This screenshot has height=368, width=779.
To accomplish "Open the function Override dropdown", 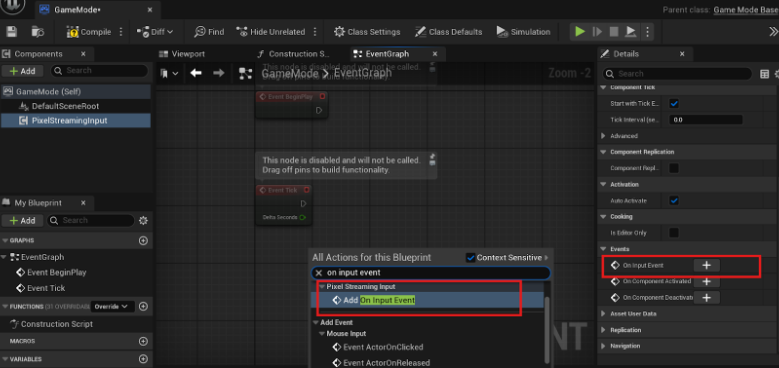I will tap(112, 306).
